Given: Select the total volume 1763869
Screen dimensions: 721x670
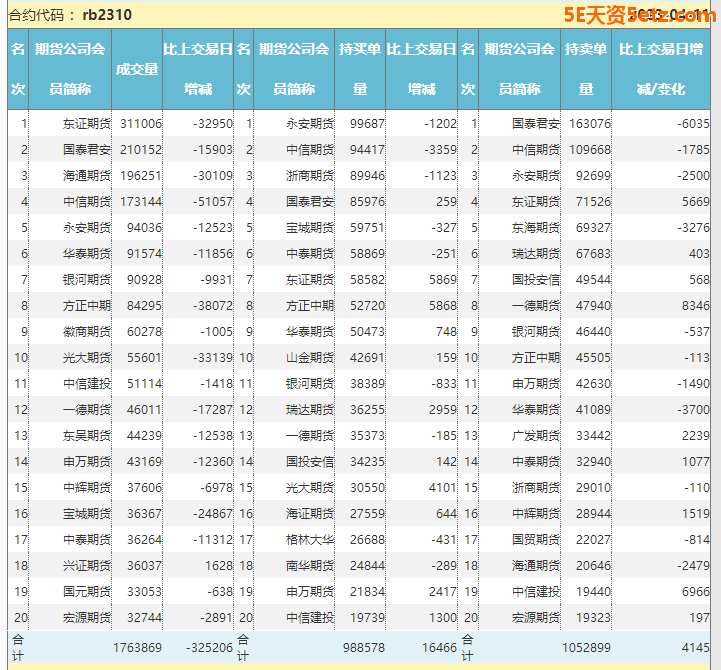Looking at the screenshot, I should coord(137,647).
